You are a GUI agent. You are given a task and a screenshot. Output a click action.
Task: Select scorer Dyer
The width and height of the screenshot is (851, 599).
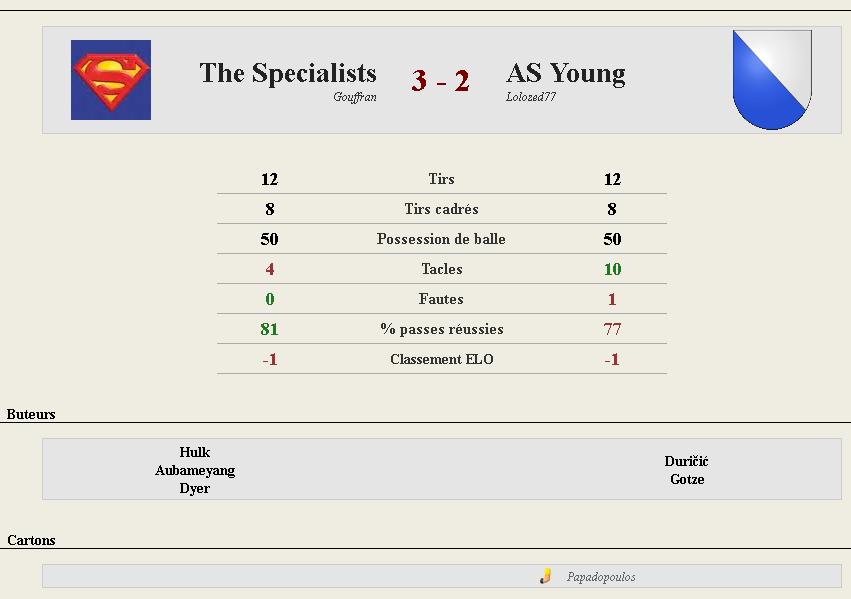[195, 488]
